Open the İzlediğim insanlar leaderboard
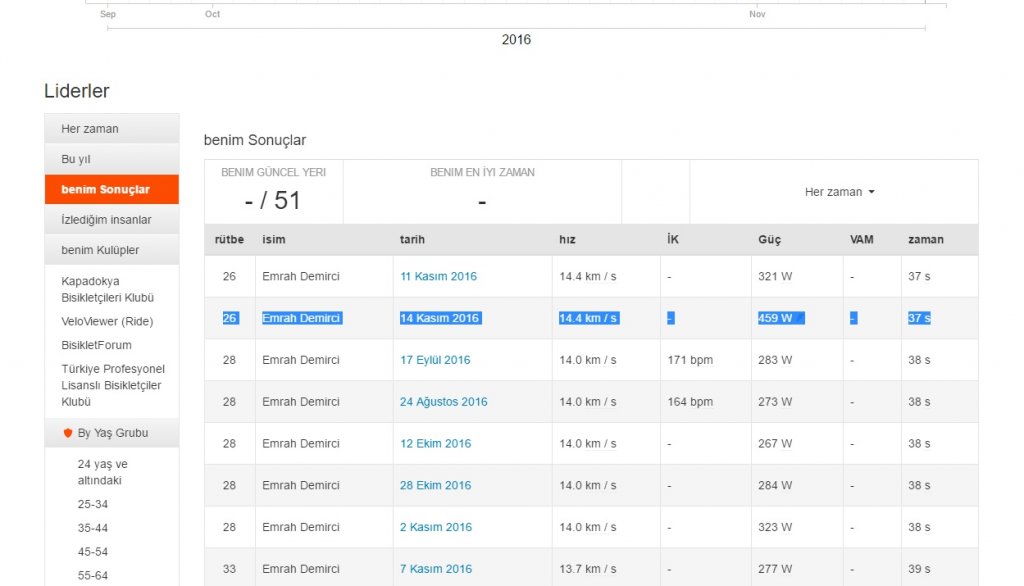 106,220
